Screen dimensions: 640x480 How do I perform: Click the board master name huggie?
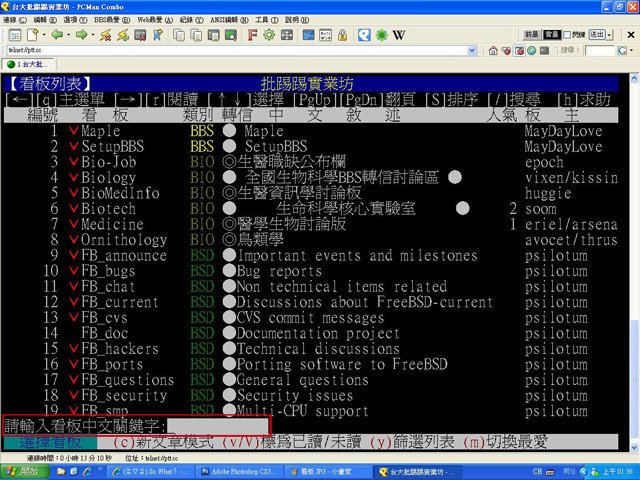[x=548, y=193]
